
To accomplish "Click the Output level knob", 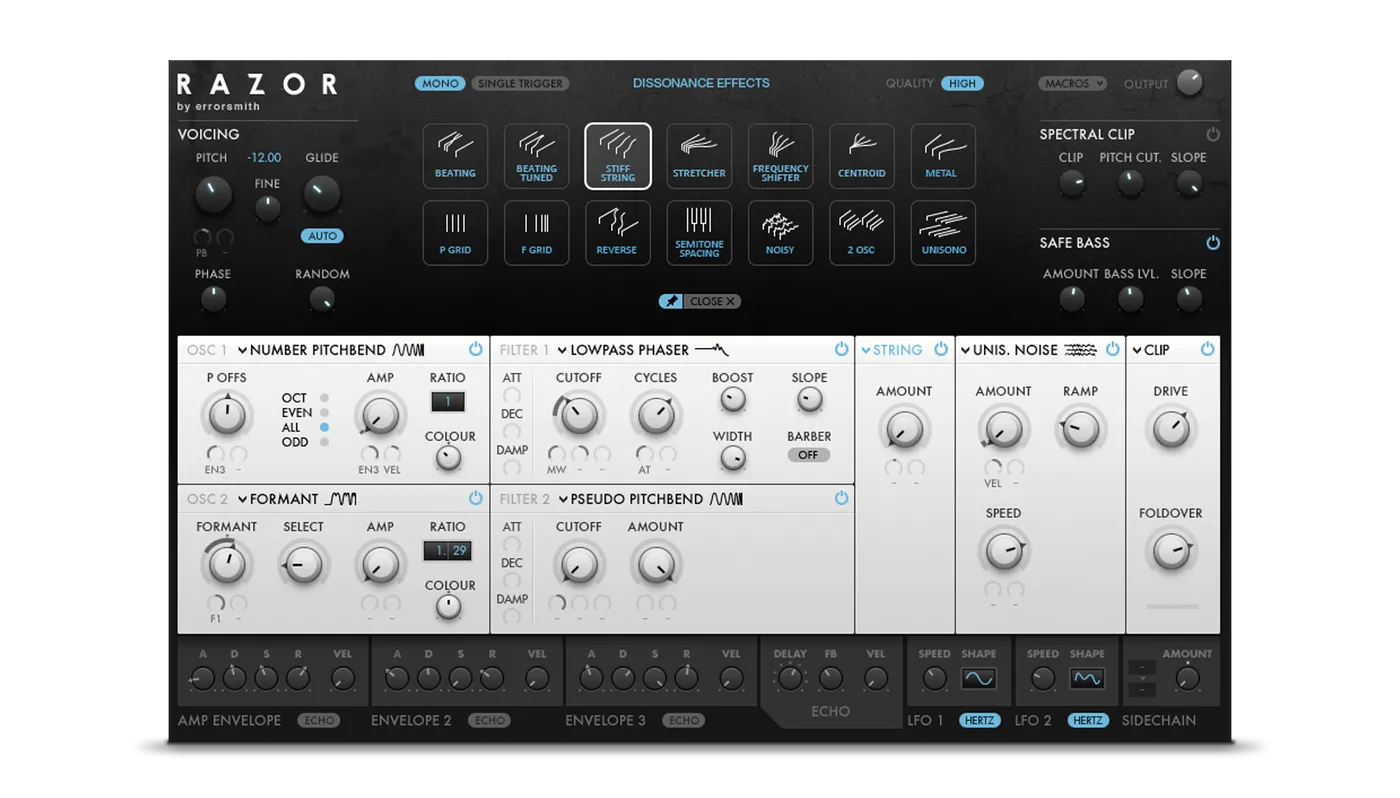I will tap(1189, 83).
